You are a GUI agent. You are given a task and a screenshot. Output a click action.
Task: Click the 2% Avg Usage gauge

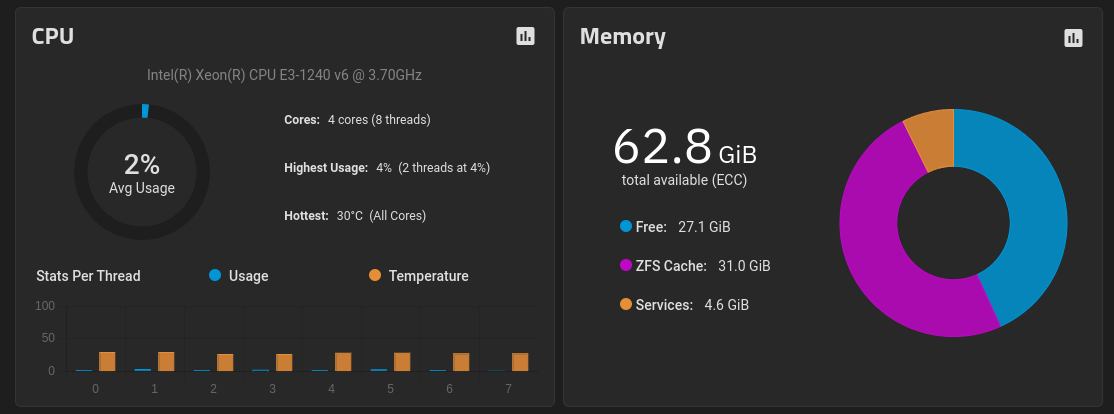pos(142,172)
